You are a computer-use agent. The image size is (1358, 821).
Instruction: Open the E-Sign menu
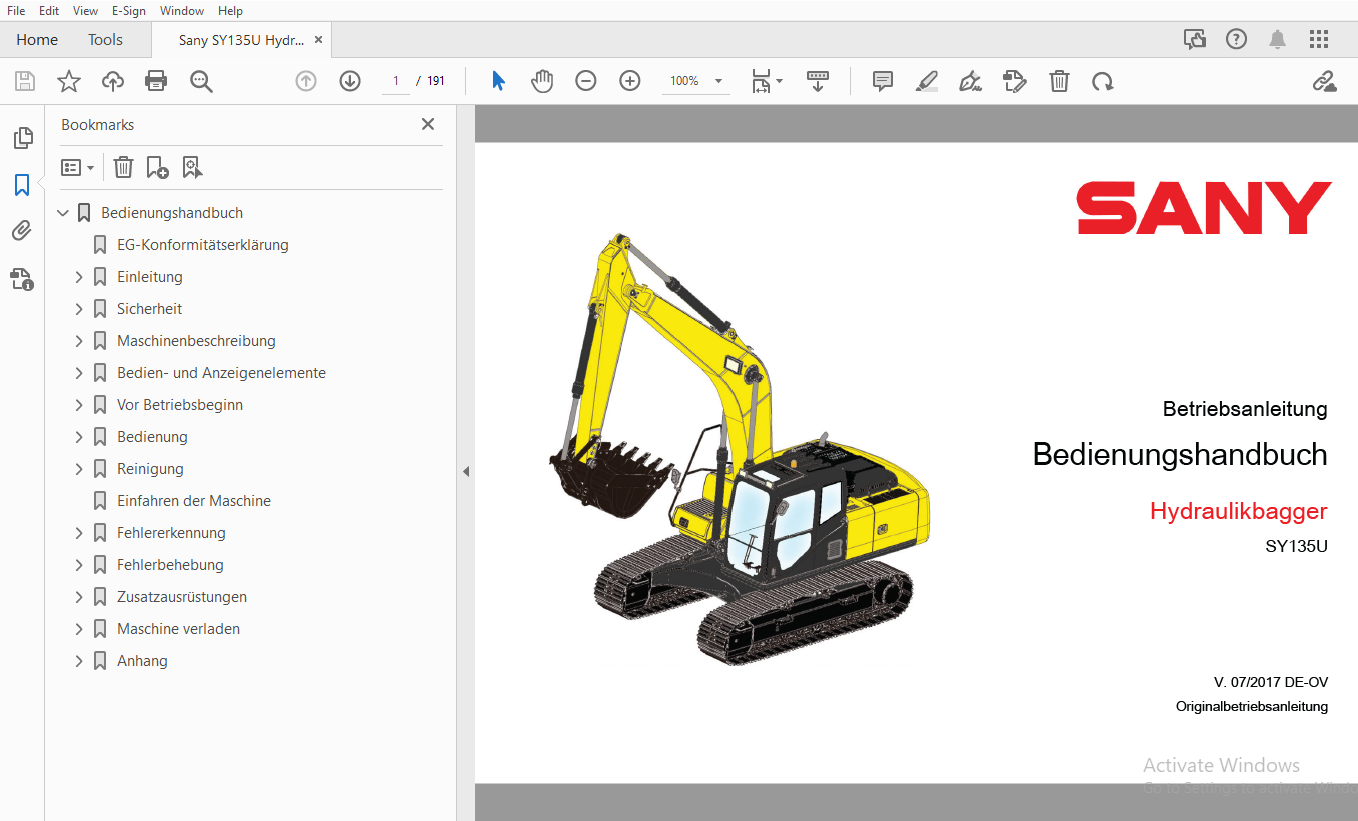(129, 10)
